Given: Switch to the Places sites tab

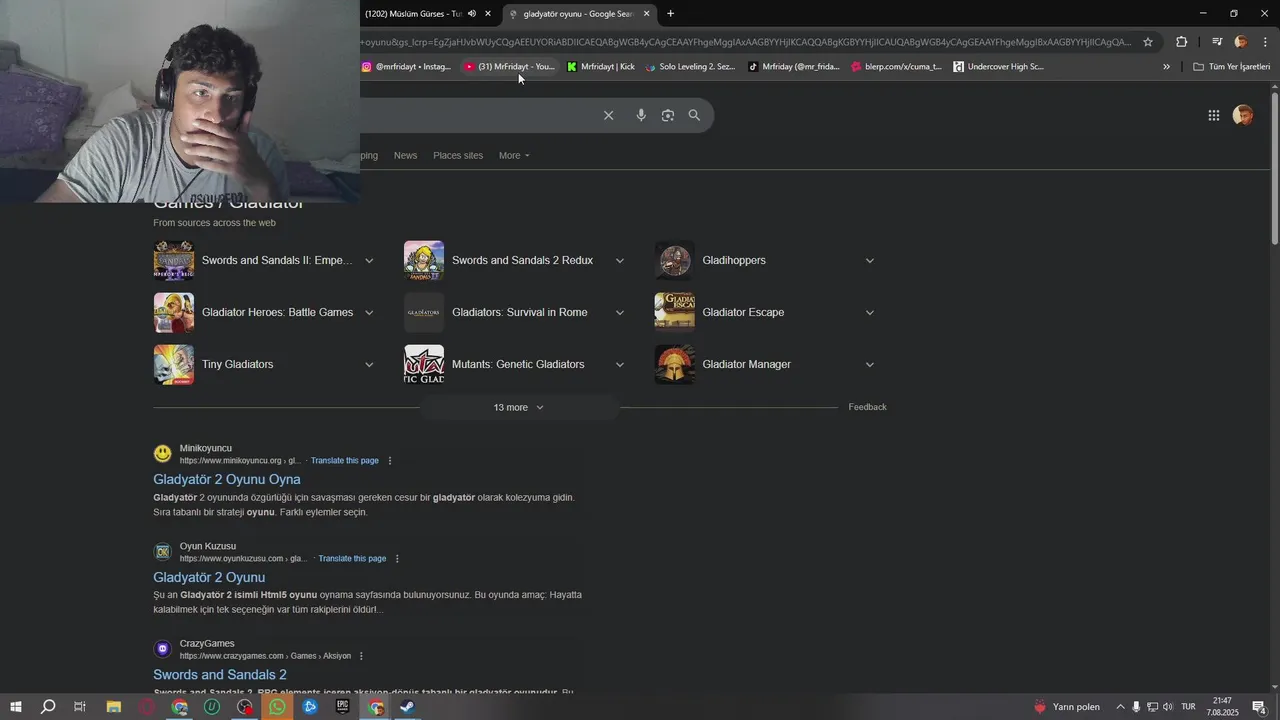Looking at the screenshot, I should click(x=458, y=155).
